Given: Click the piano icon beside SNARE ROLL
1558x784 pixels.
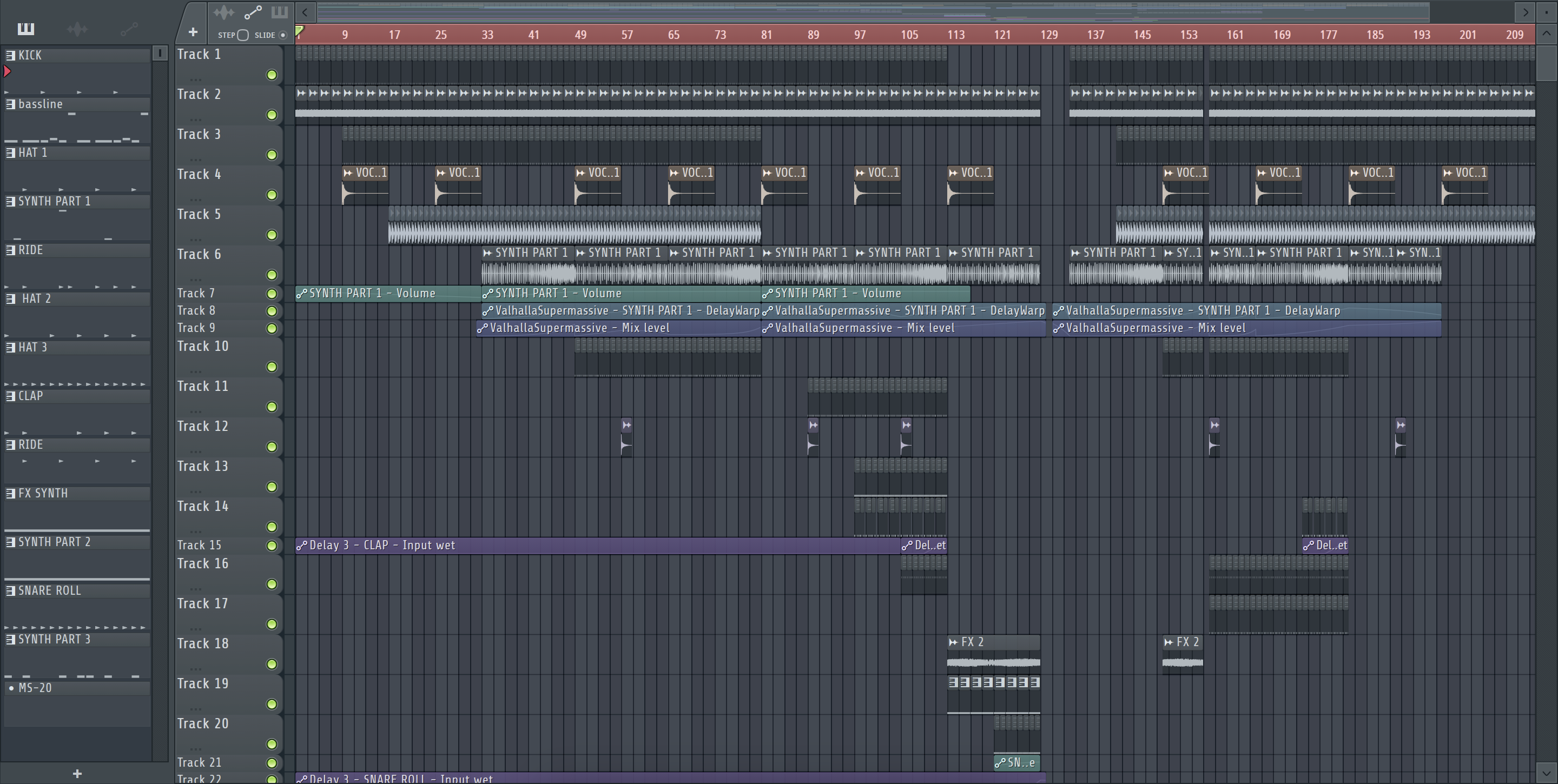Looking at the screenshot, I should (x=10, y=590).
